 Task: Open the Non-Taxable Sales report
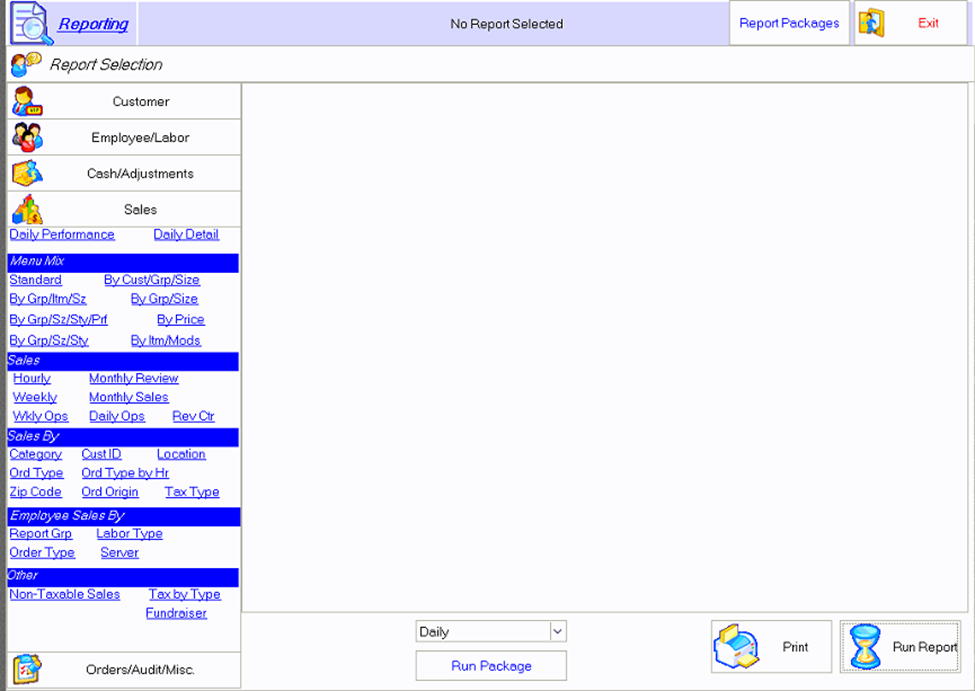[65, 594]
